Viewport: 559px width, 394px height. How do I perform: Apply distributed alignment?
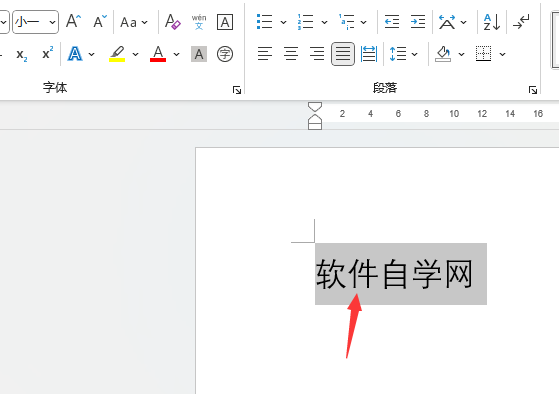tap(369, 54)
